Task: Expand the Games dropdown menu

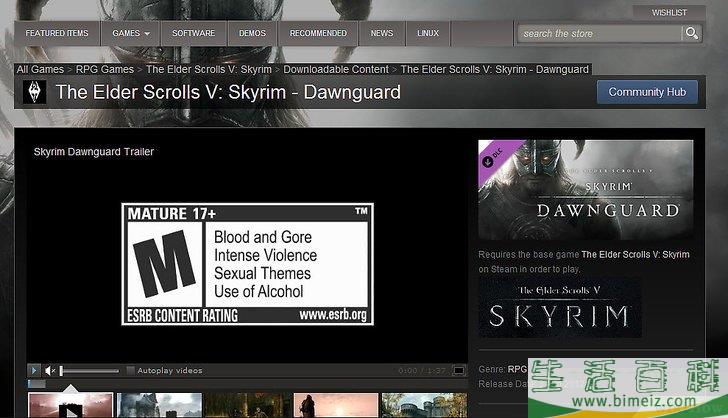Action: pos(130,33)
